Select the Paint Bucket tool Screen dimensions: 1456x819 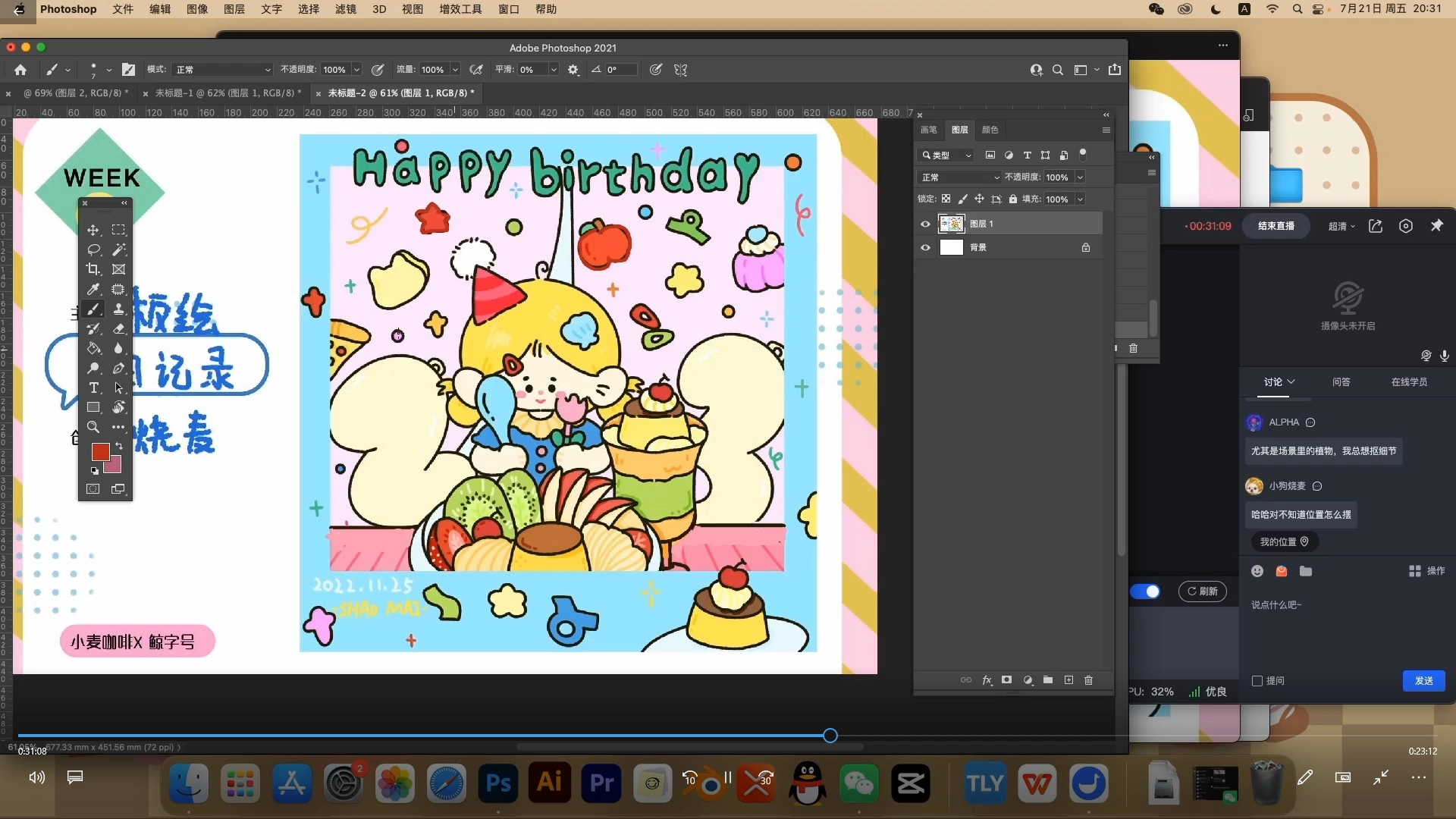point(93,348)
